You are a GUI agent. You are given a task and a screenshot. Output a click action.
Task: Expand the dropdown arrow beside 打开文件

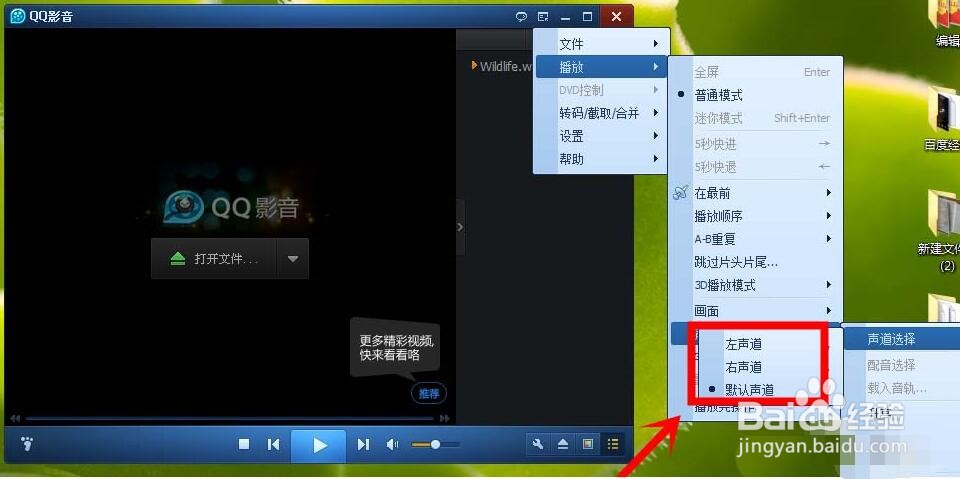pos(293,258)
